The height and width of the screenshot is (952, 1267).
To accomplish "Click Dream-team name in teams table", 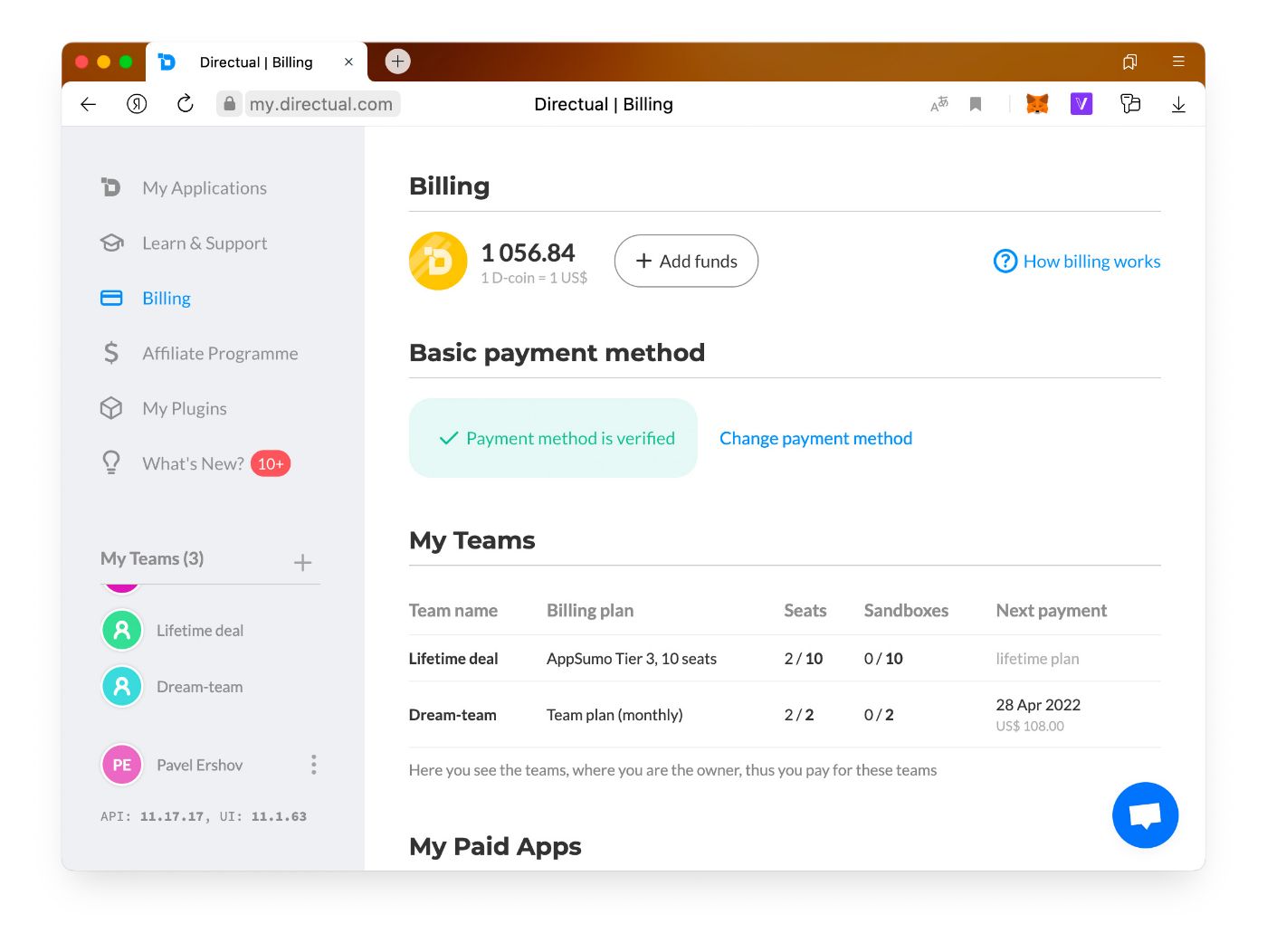I will 452,715.
